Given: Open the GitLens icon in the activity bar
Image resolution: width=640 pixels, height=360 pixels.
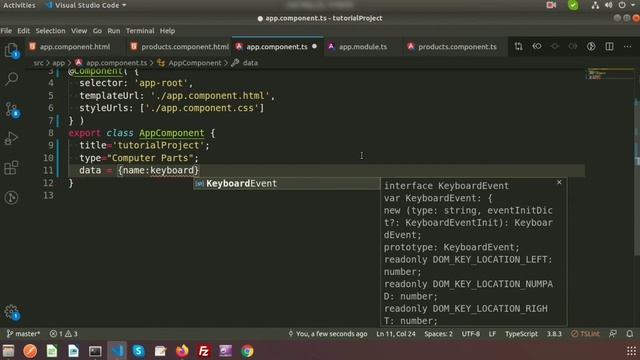Looking at the screenshot, I should pyautogui.click(x=11, y=198).
